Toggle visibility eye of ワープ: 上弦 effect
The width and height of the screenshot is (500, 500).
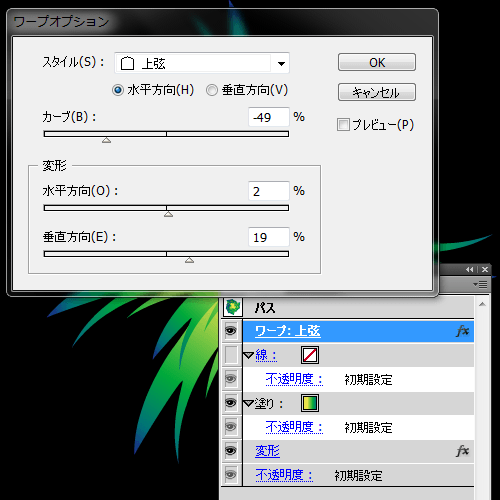click(x=231, y=331)
